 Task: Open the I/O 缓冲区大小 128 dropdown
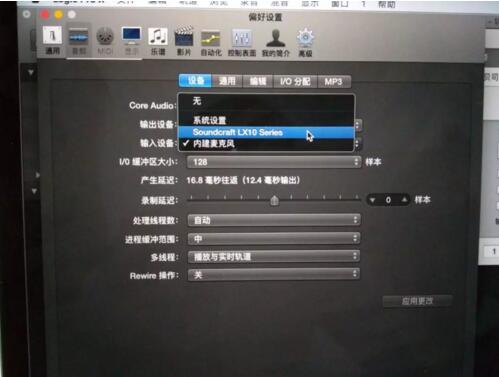(x=274, y=162)
